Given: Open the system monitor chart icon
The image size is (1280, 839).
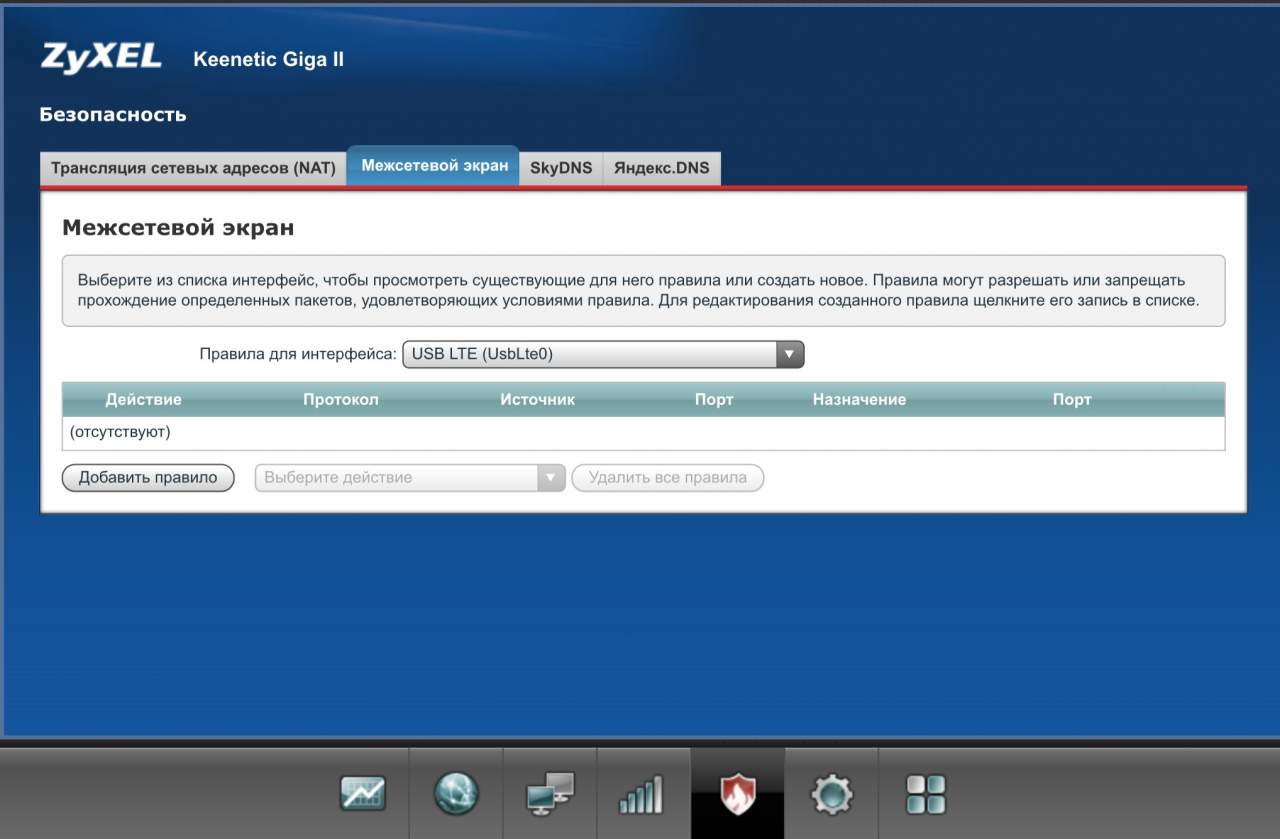Looking at the screenshot, I should click(362, 794).
